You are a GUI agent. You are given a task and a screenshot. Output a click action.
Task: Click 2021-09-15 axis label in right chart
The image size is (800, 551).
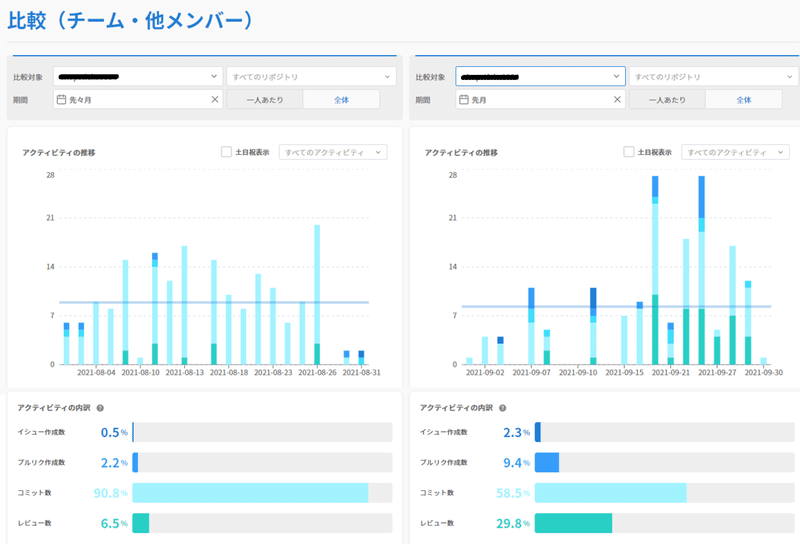point(624,372)
